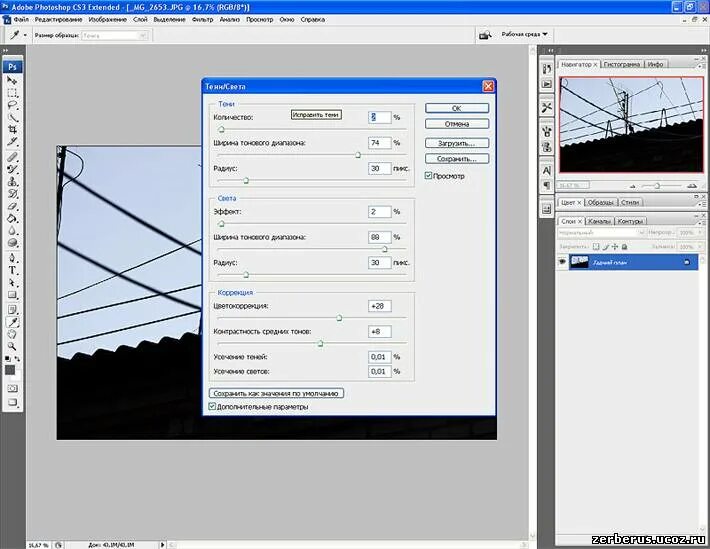Toggle the Просмотр preview checkbox

coord(428,176)
